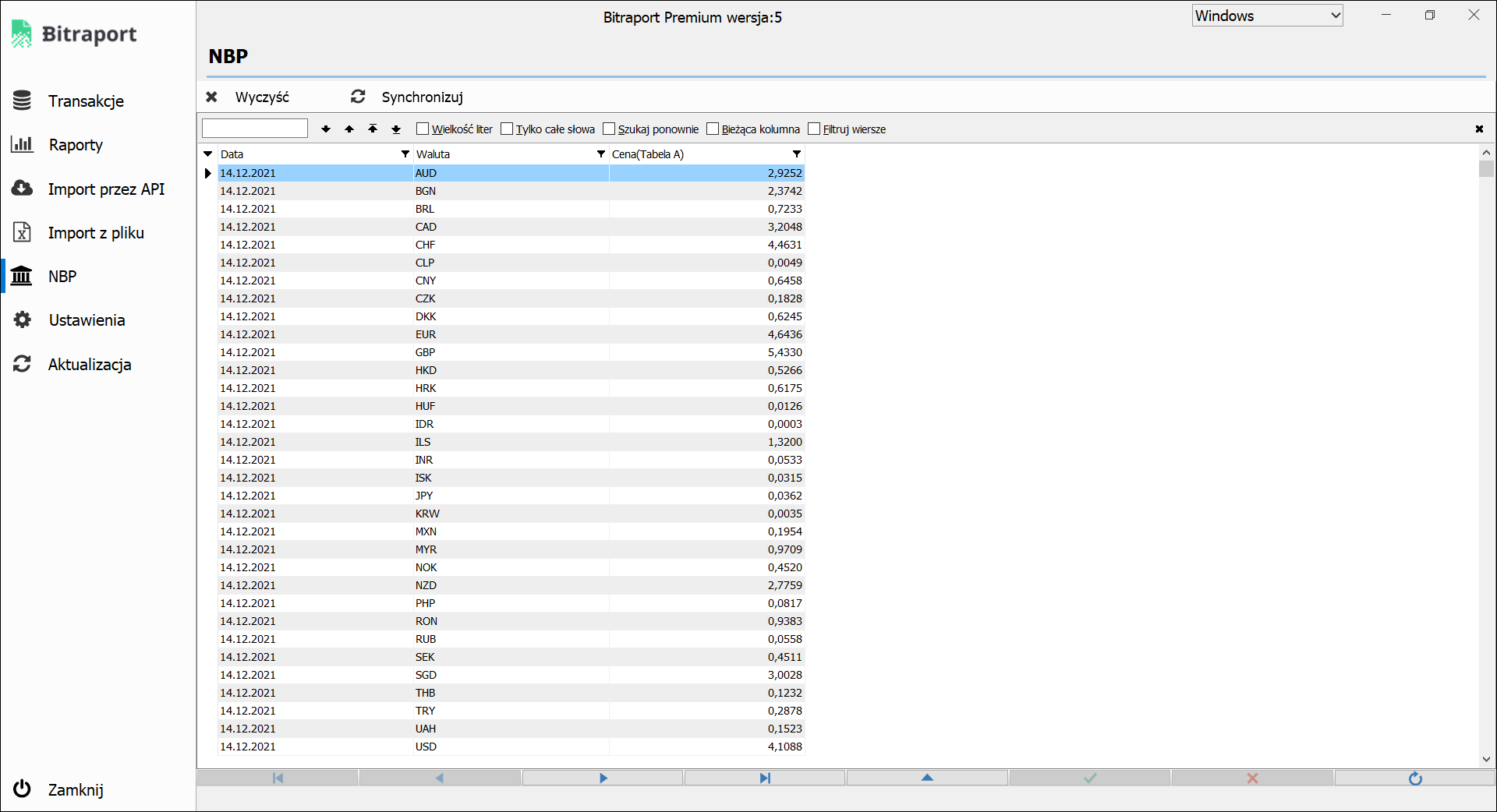Enable Filtruj wiersze checkbox
Screen dimensions: 1497x812
coord(814,129)
